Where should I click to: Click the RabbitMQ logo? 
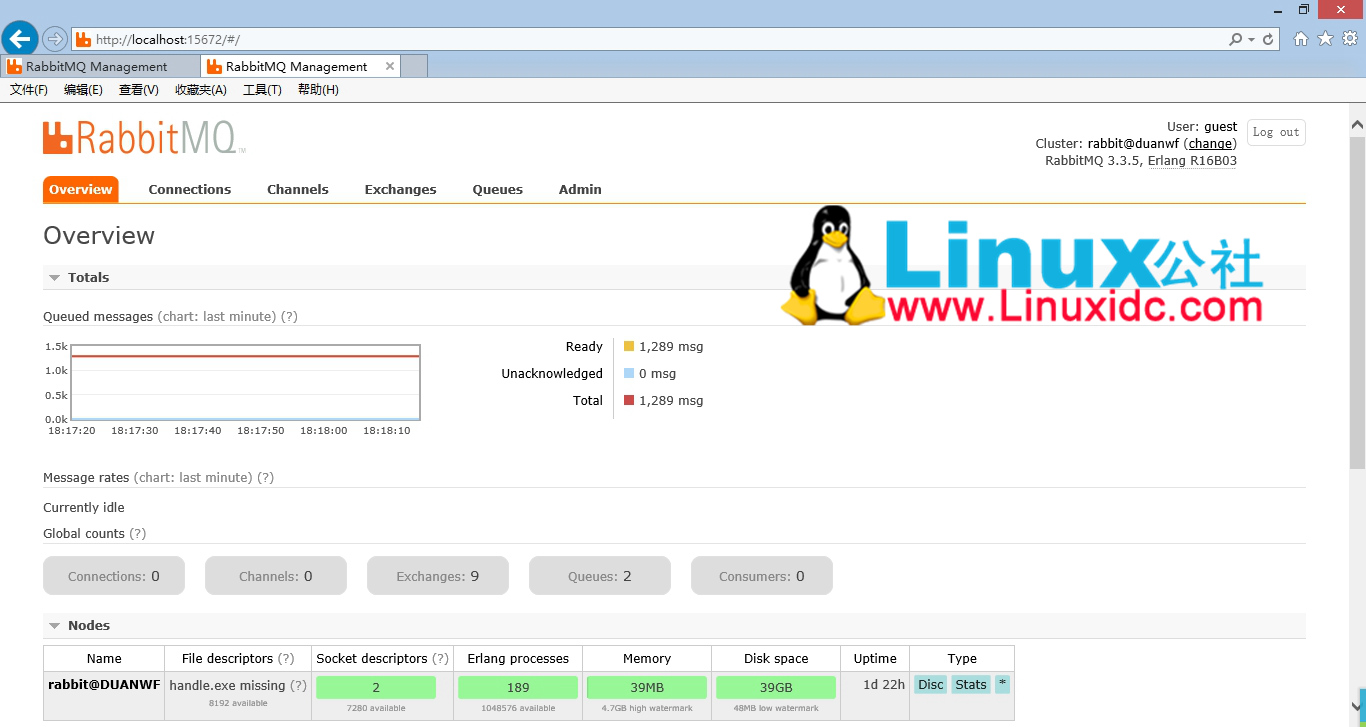click(144, 137)
